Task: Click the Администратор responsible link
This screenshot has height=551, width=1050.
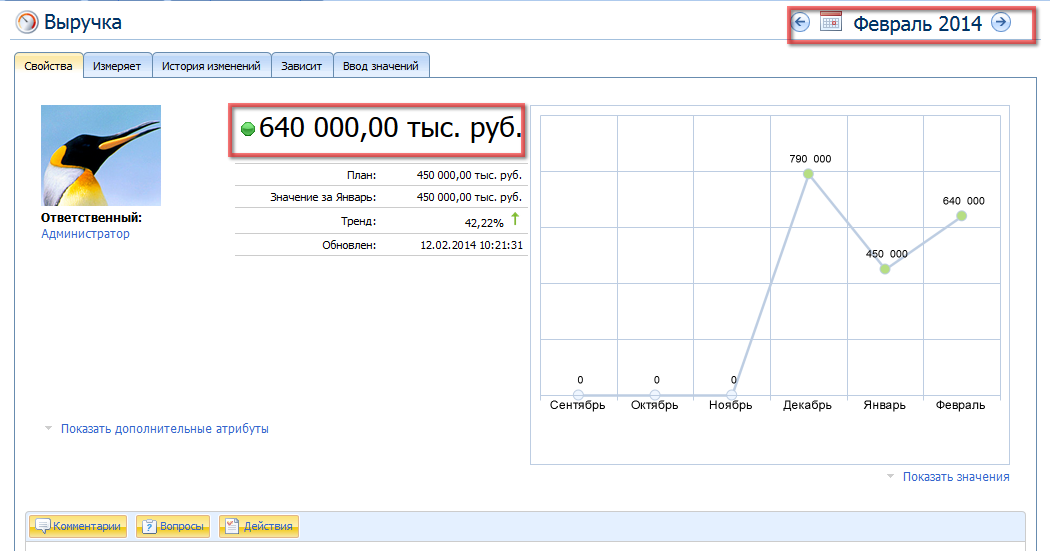Action: coord(85,234)
